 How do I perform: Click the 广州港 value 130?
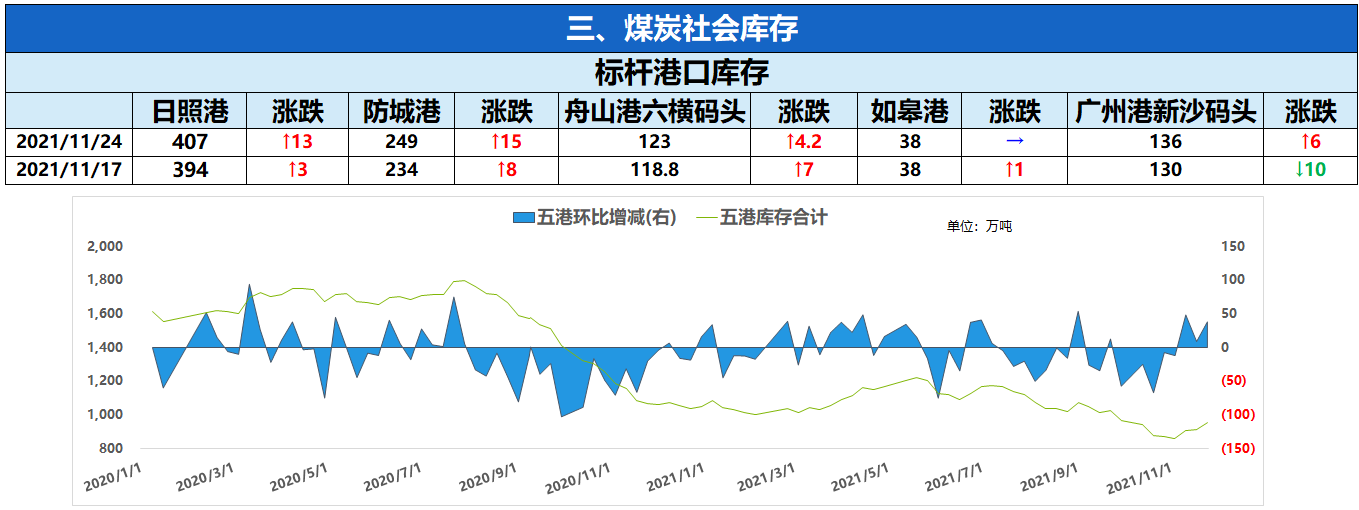[1165, 170]
